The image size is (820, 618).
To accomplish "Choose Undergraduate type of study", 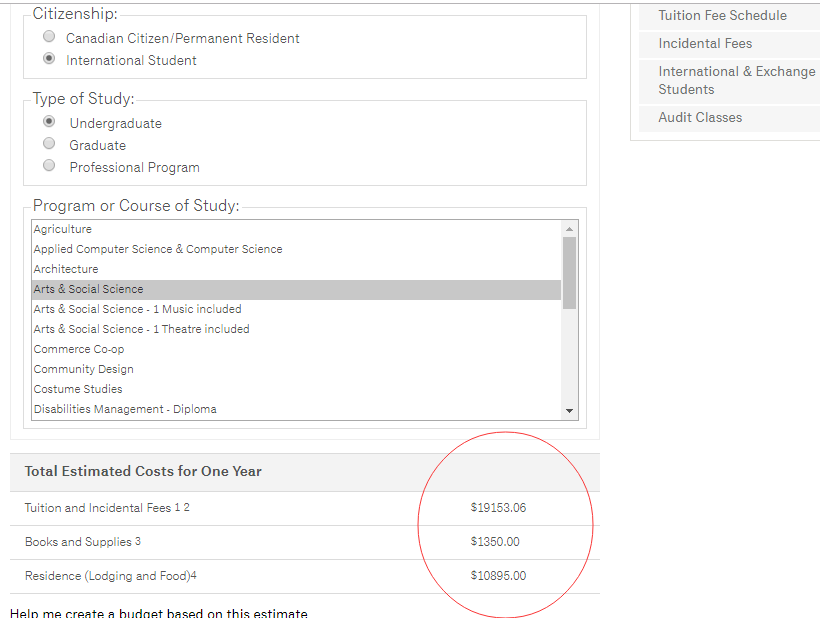I will click(49, 122).
